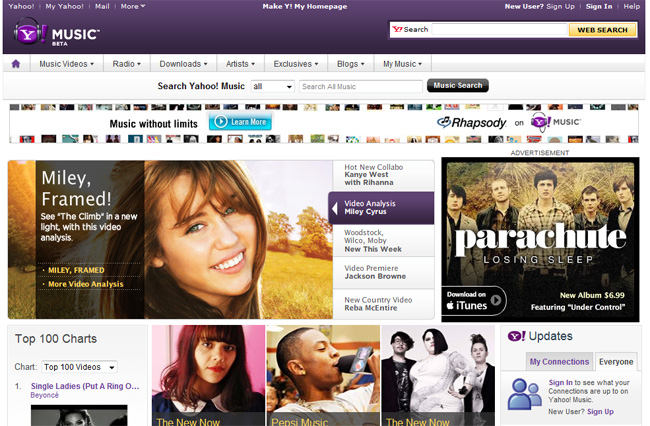Click the Music Search button

click(x=458, y=85)
